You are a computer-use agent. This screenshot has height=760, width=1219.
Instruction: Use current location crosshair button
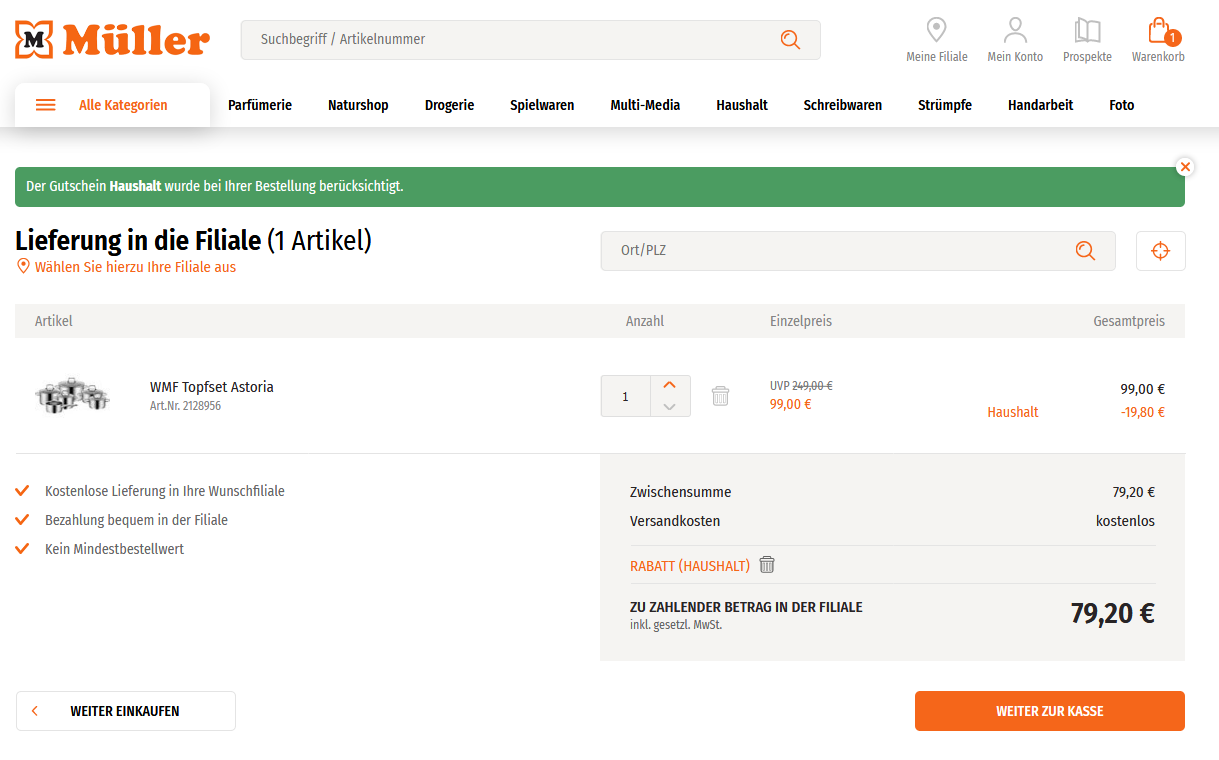(x=1160, y=251)
